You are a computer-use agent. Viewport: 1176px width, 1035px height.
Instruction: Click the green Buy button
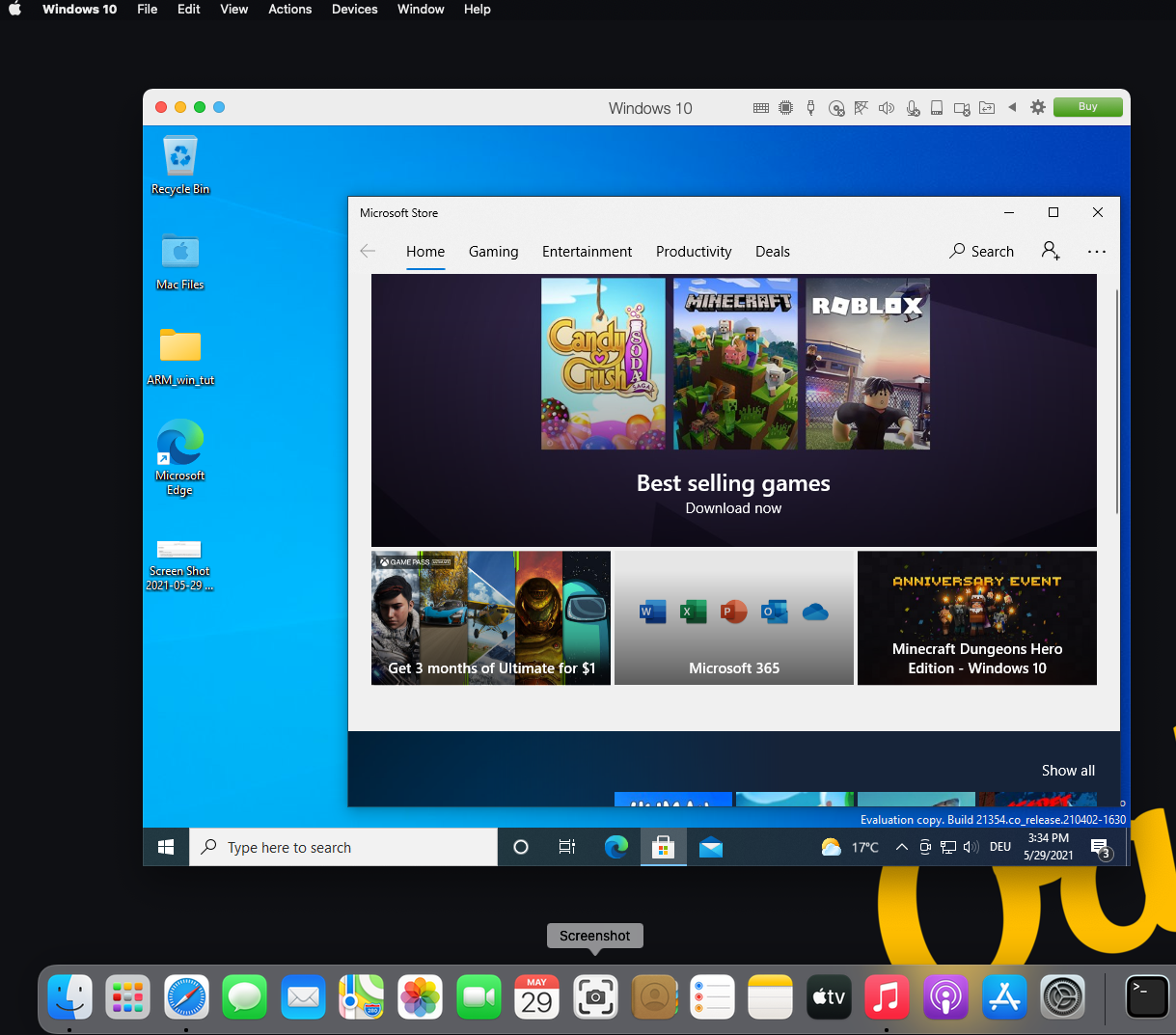click(x=1087, y=107)
